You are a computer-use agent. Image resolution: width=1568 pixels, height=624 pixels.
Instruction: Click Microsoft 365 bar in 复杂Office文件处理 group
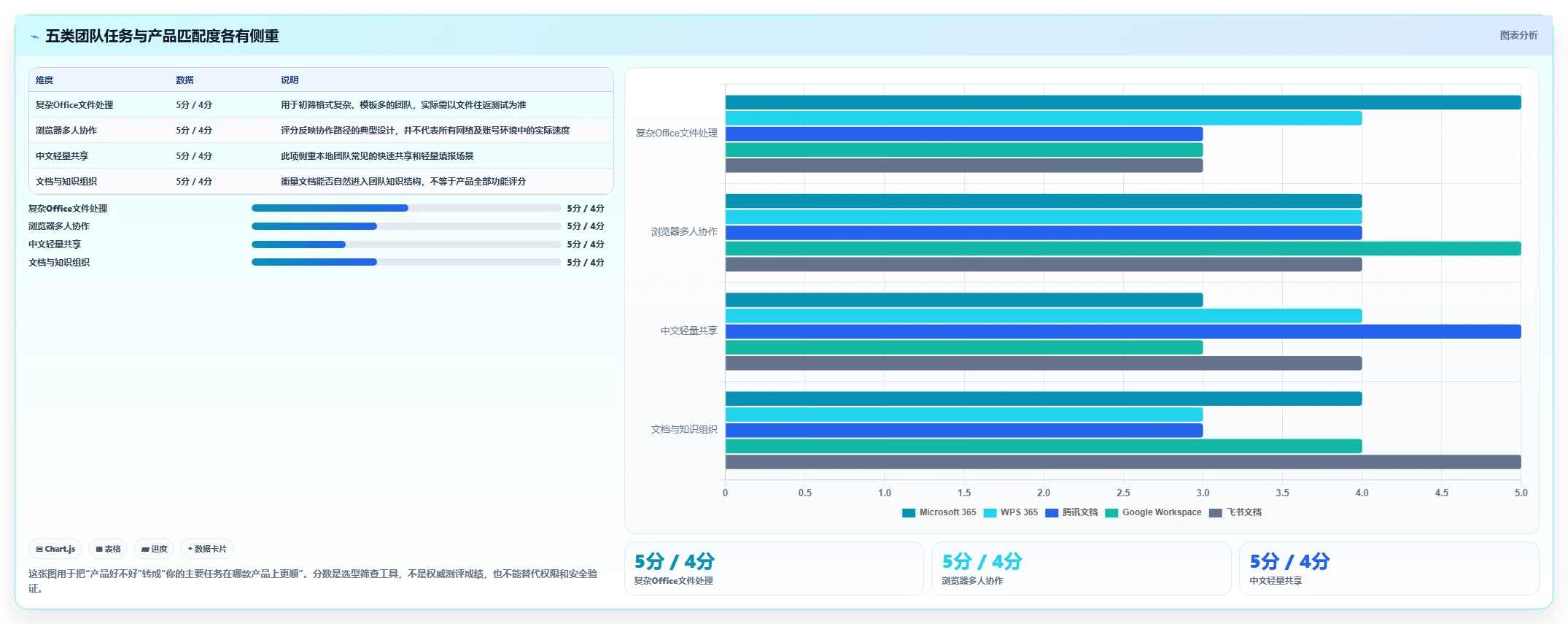(1123, 102)
